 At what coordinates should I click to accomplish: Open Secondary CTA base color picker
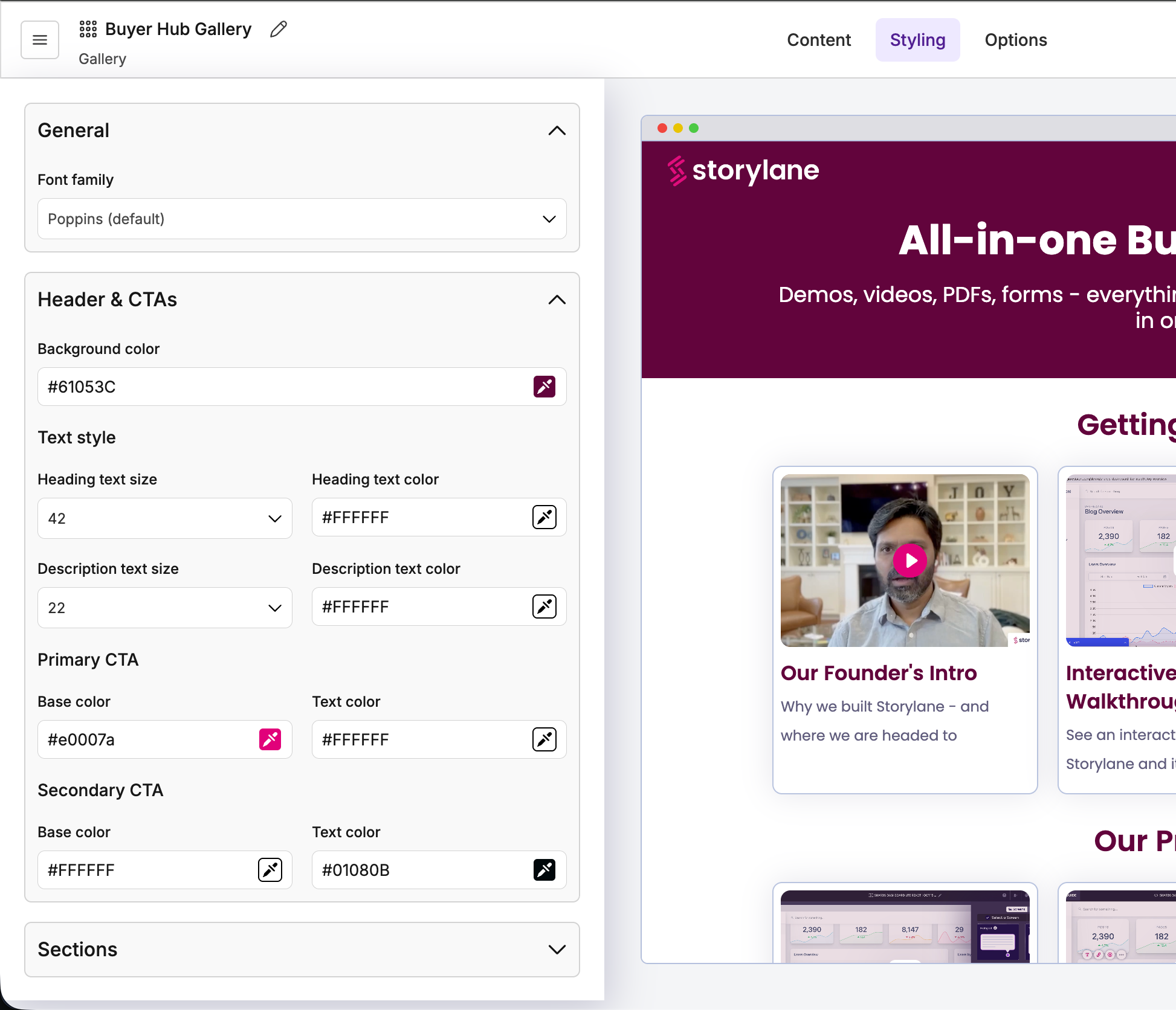[270, 870]
